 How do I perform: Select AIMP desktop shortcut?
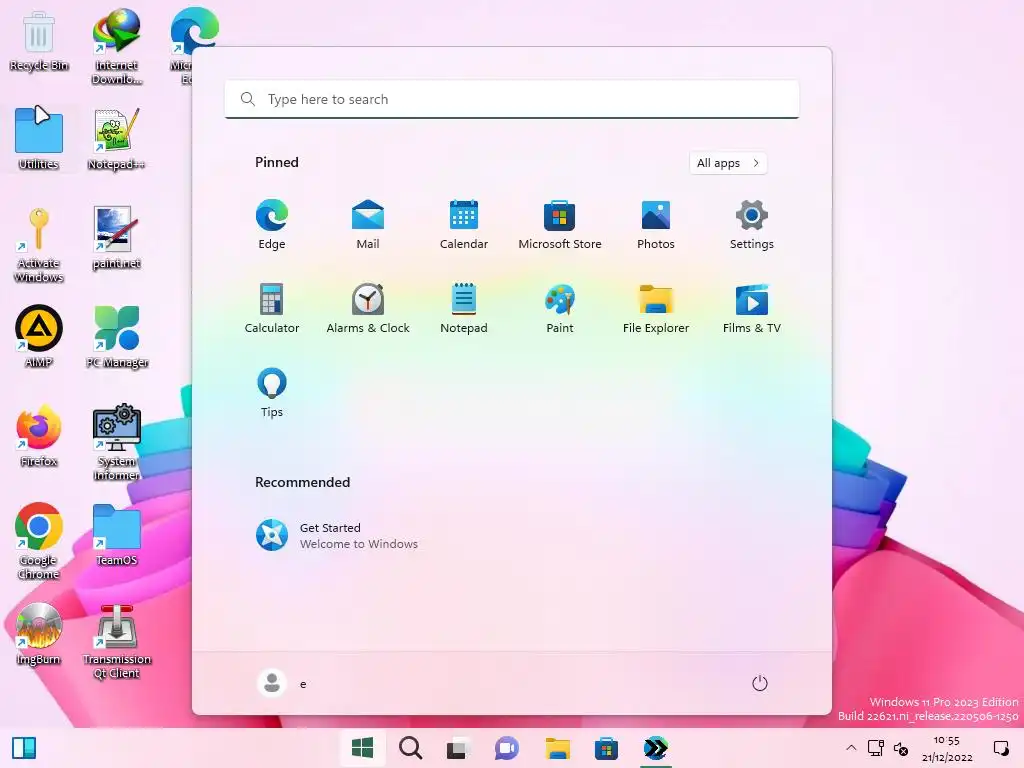[x=39, y=336]
